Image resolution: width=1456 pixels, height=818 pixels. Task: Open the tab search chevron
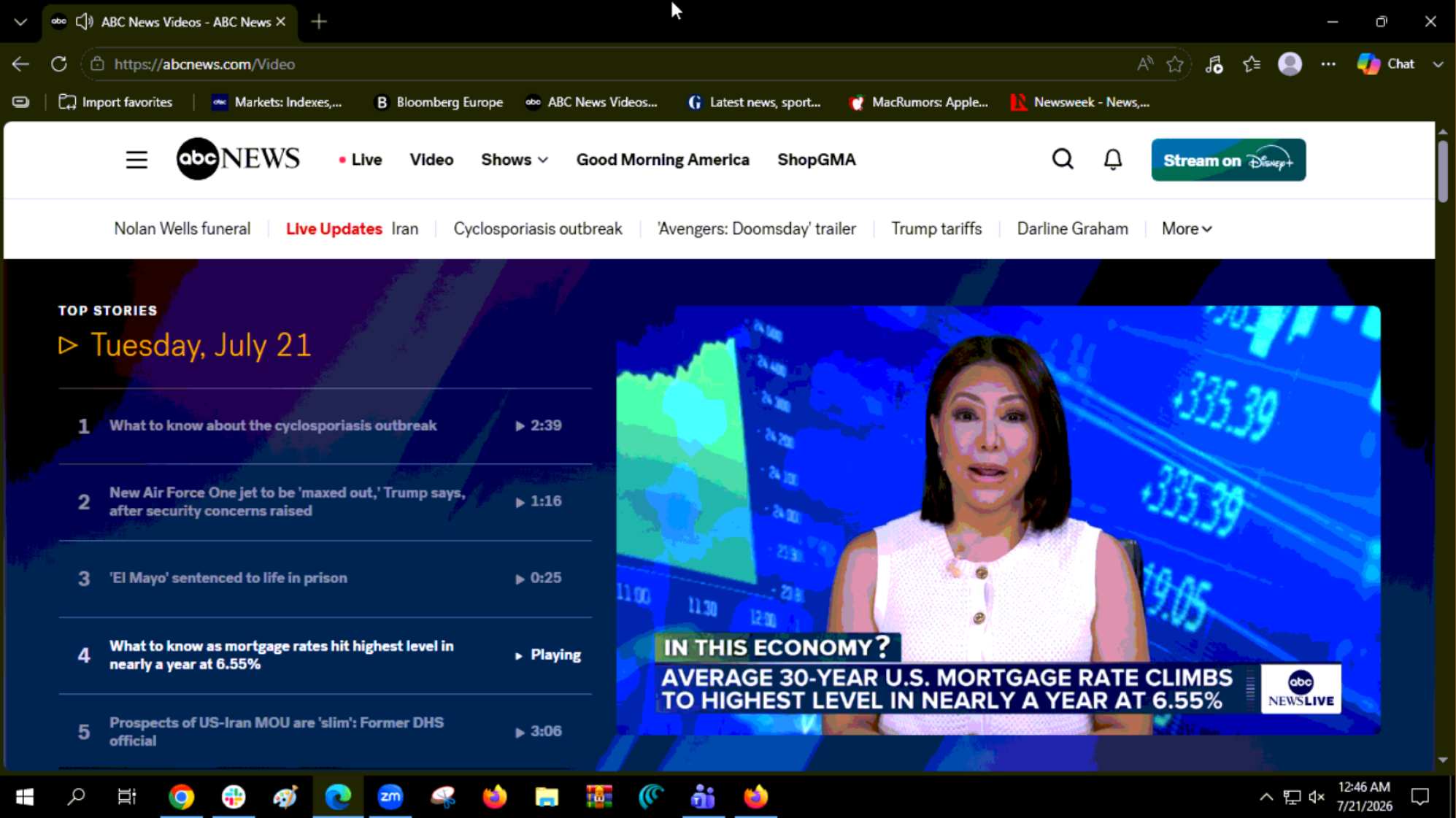coord(20,22)
